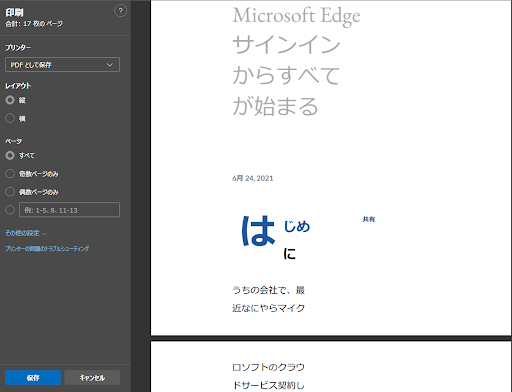Screen dimensions: 512x392
Task: Click the キャンセル cancel button
Action: click(92, 378)
